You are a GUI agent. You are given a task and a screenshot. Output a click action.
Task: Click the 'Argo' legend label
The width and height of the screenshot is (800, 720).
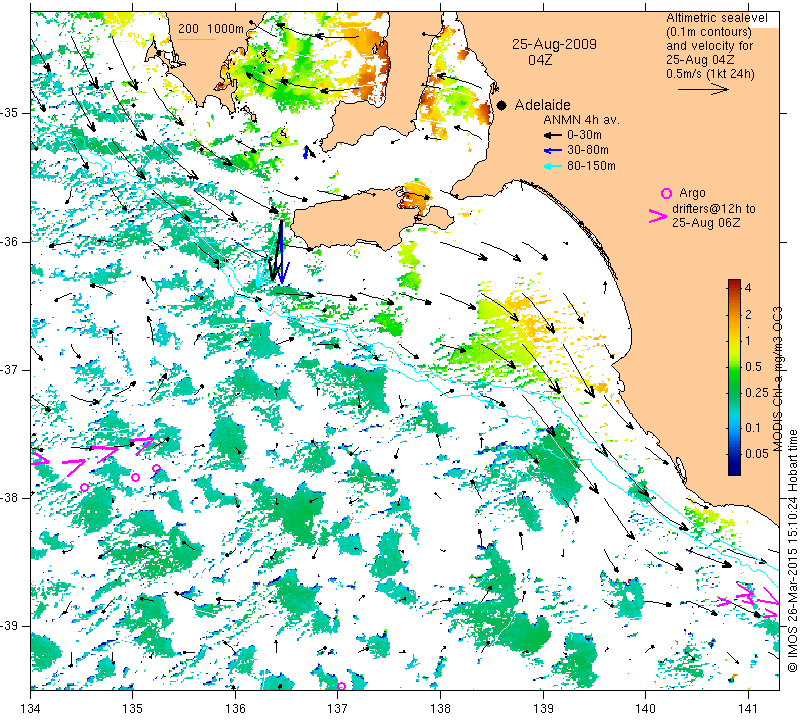[692, 193]
